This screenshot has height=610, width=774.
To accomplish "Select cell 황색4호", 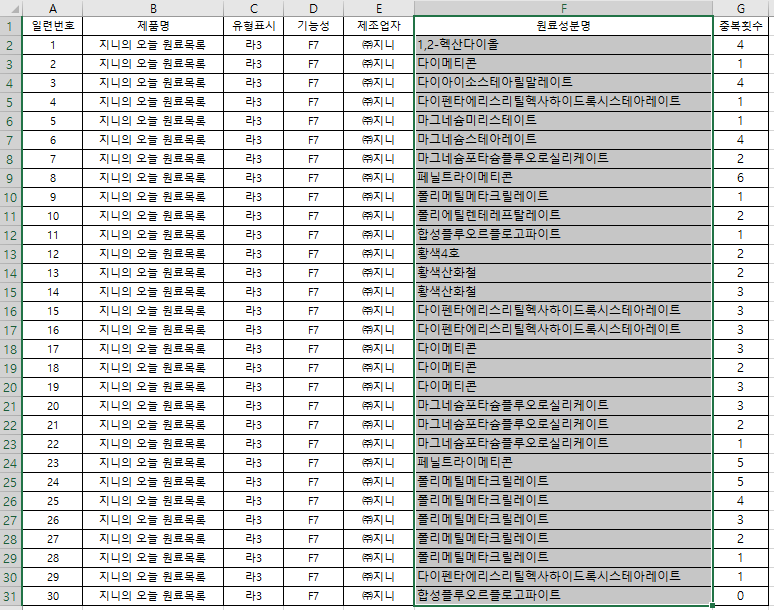I will (564, 254).
